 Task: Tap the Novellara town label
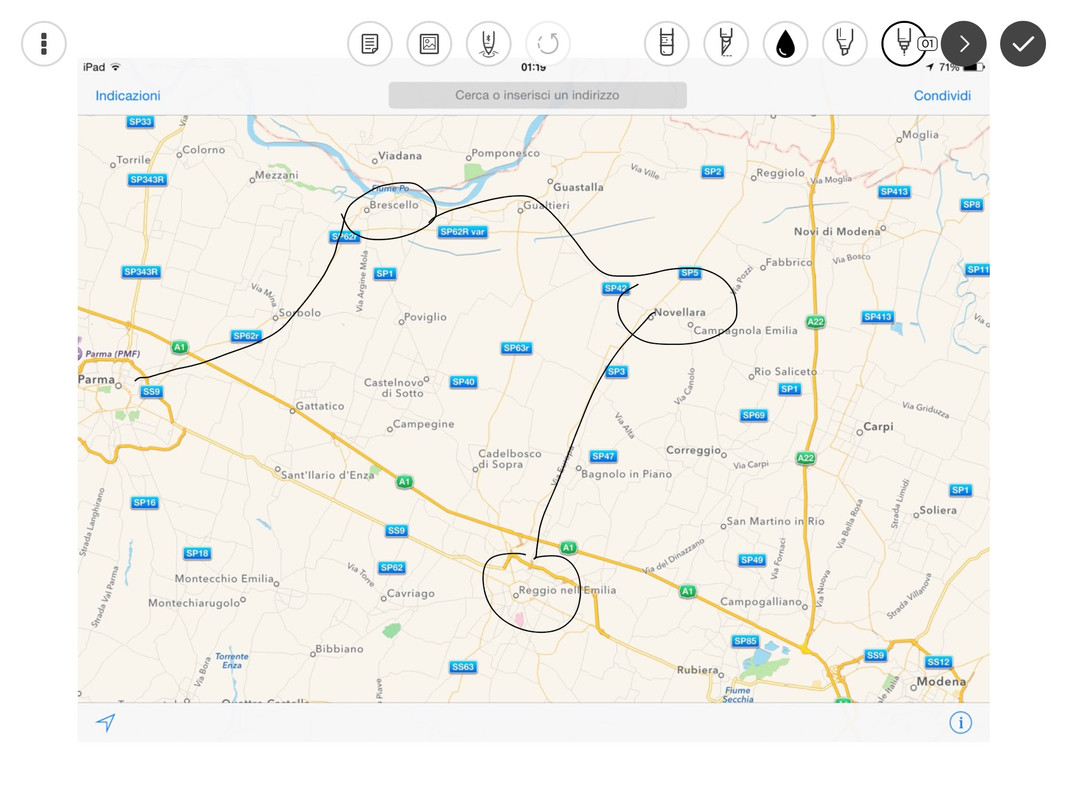pyautogui.click(x=679, y=312)
